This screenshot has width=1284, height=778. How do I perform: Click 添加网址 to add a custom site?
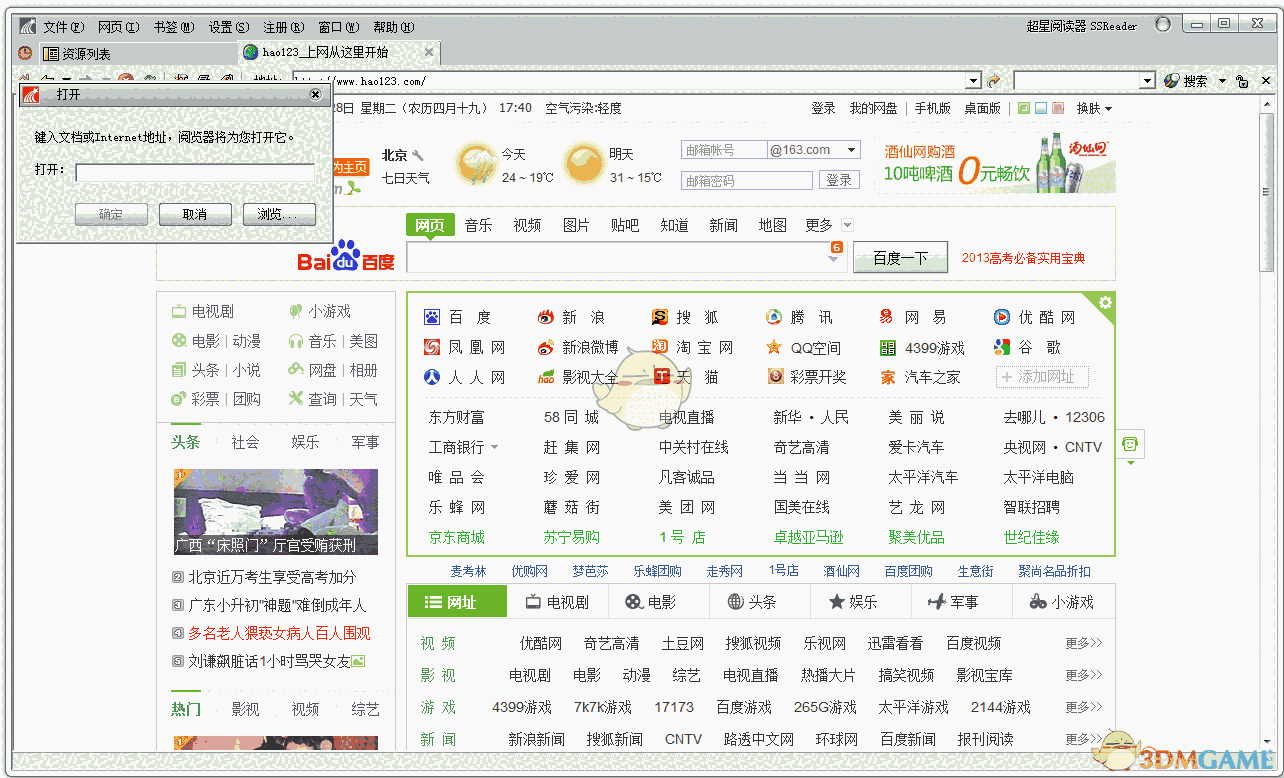point(1040,377)
